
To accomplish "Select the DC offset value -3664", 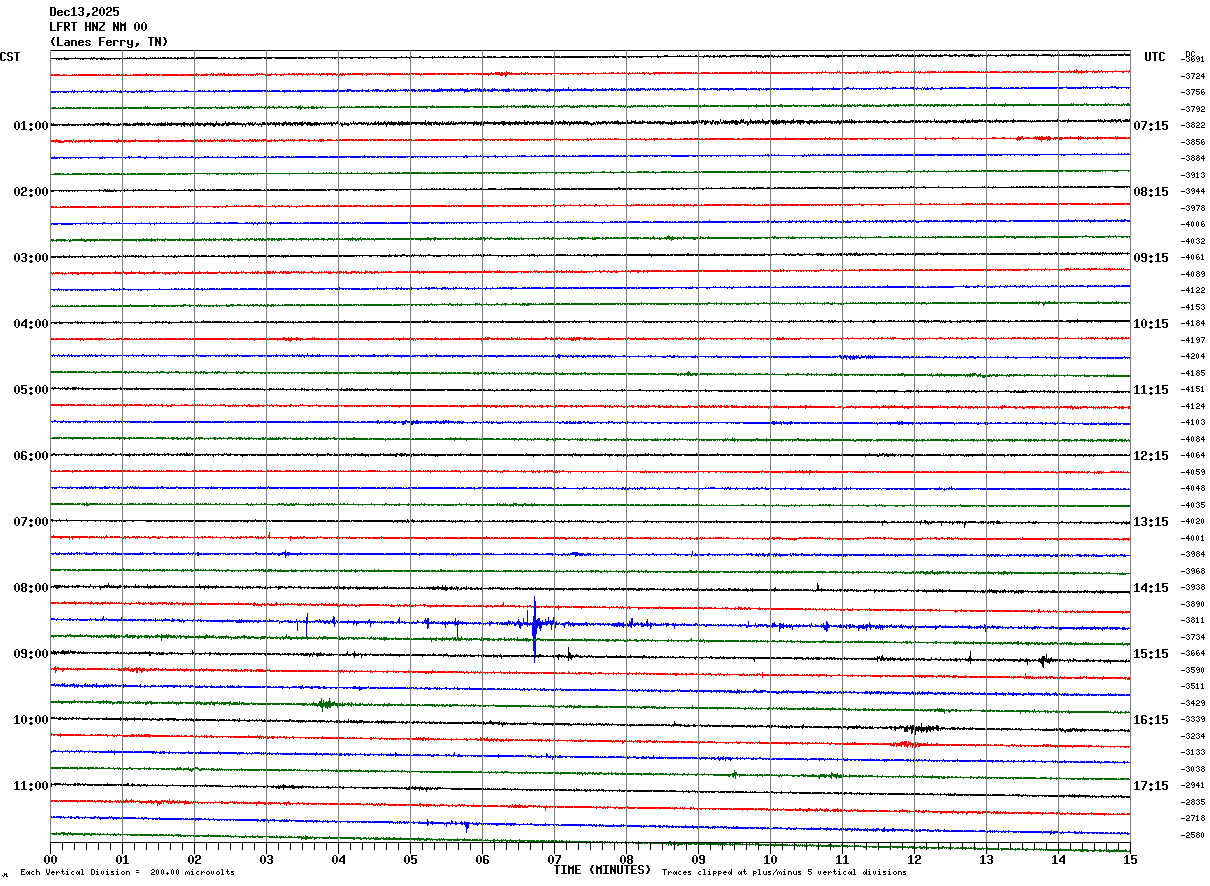I will 1194,653.
